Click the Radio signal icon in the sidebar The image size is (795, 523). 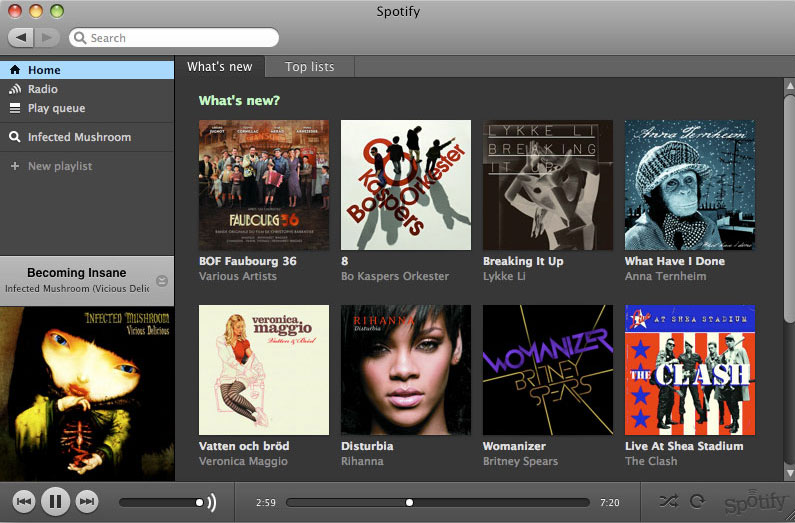15,89
